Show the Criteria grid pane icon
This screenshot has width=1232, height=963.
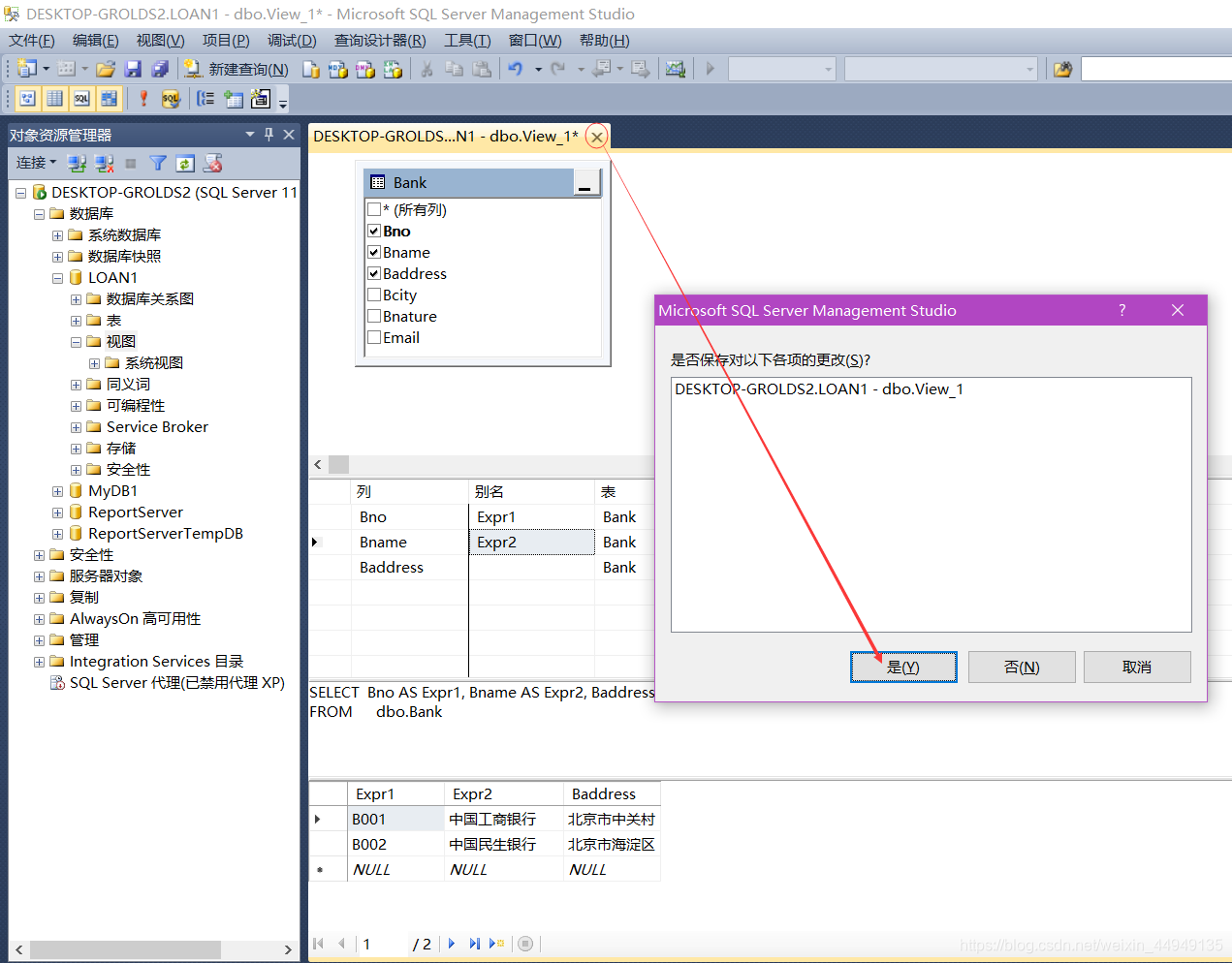(x=54, y=98)
